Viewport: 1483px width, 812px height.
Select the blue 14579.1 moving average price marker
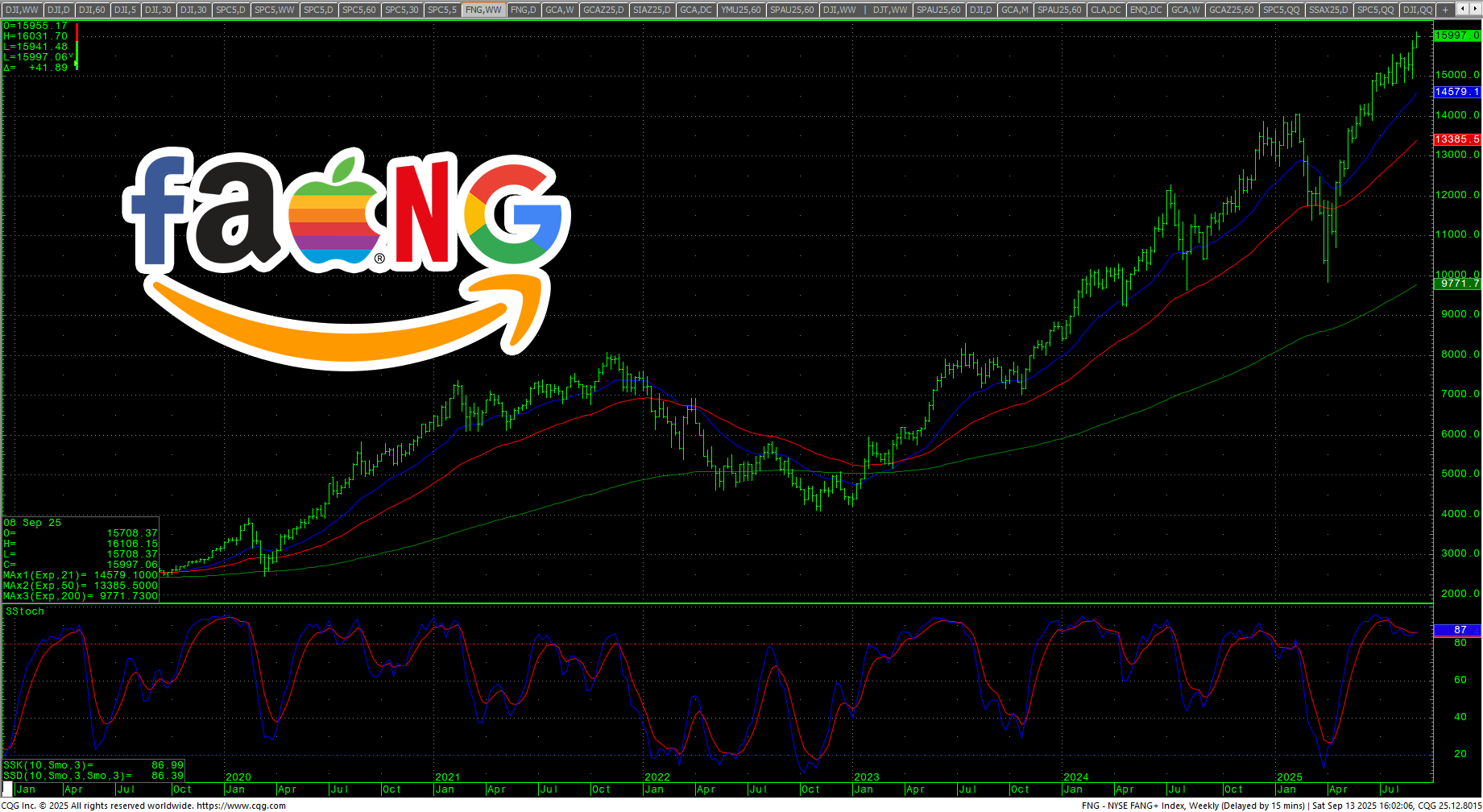point(1457,92)
